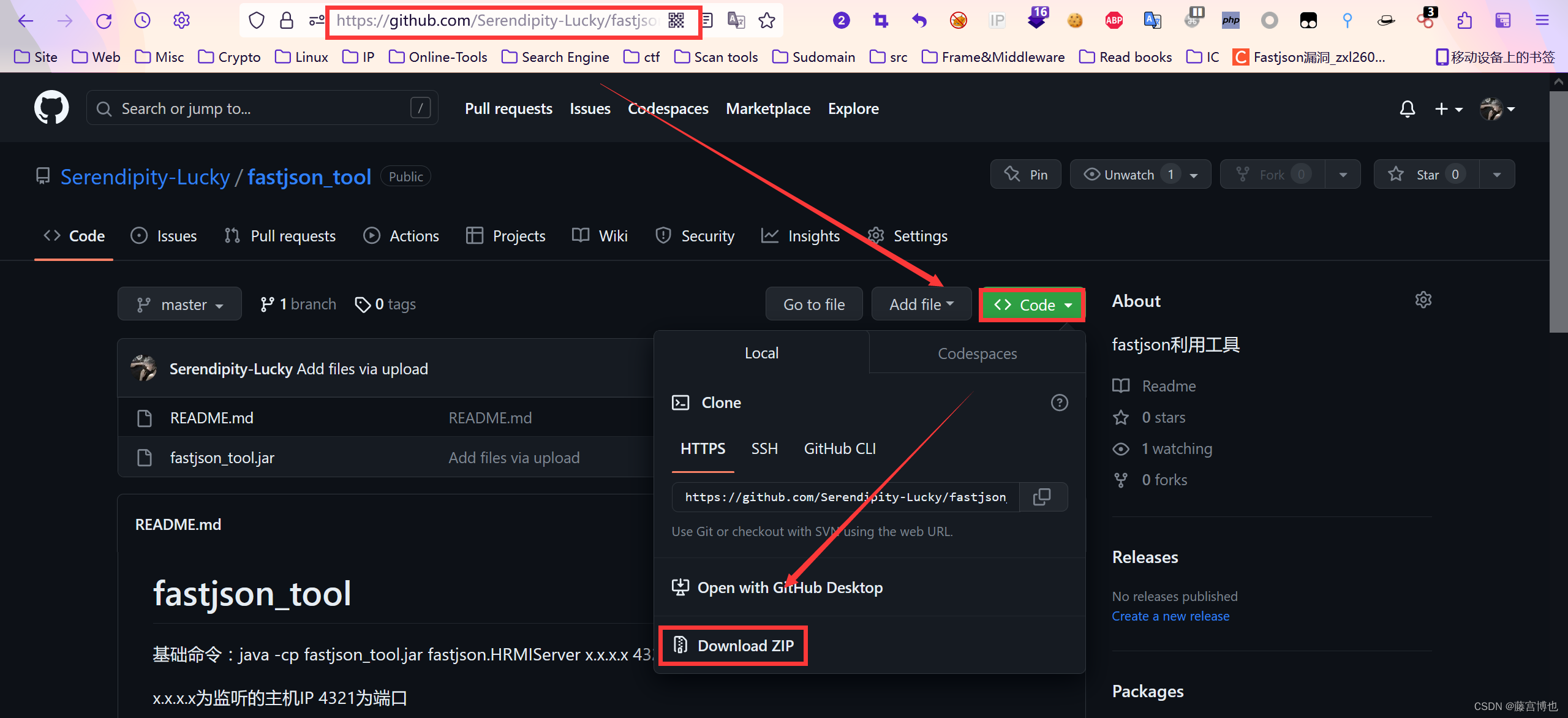
Task: Click Open with GitHub Desktop
Action: pos(777,588)
